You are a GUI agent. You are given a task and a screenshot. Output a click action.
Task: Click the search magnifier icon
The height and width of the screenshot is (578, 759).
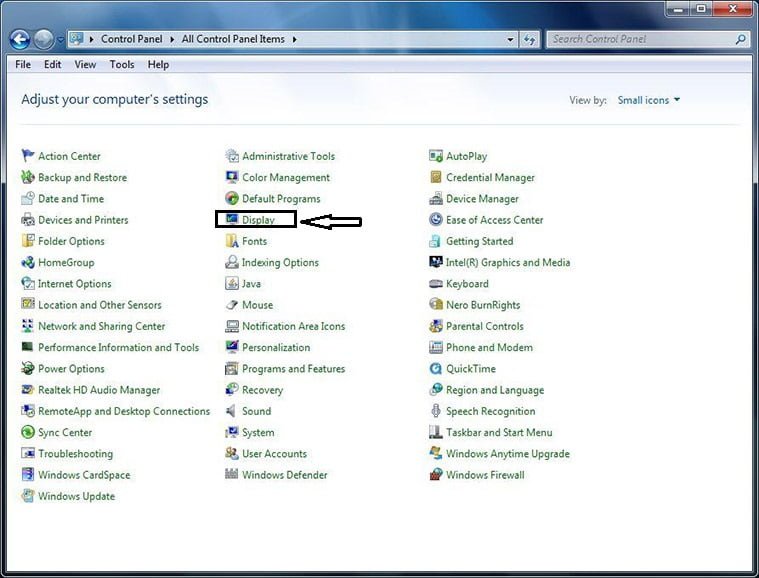(741, 39)
